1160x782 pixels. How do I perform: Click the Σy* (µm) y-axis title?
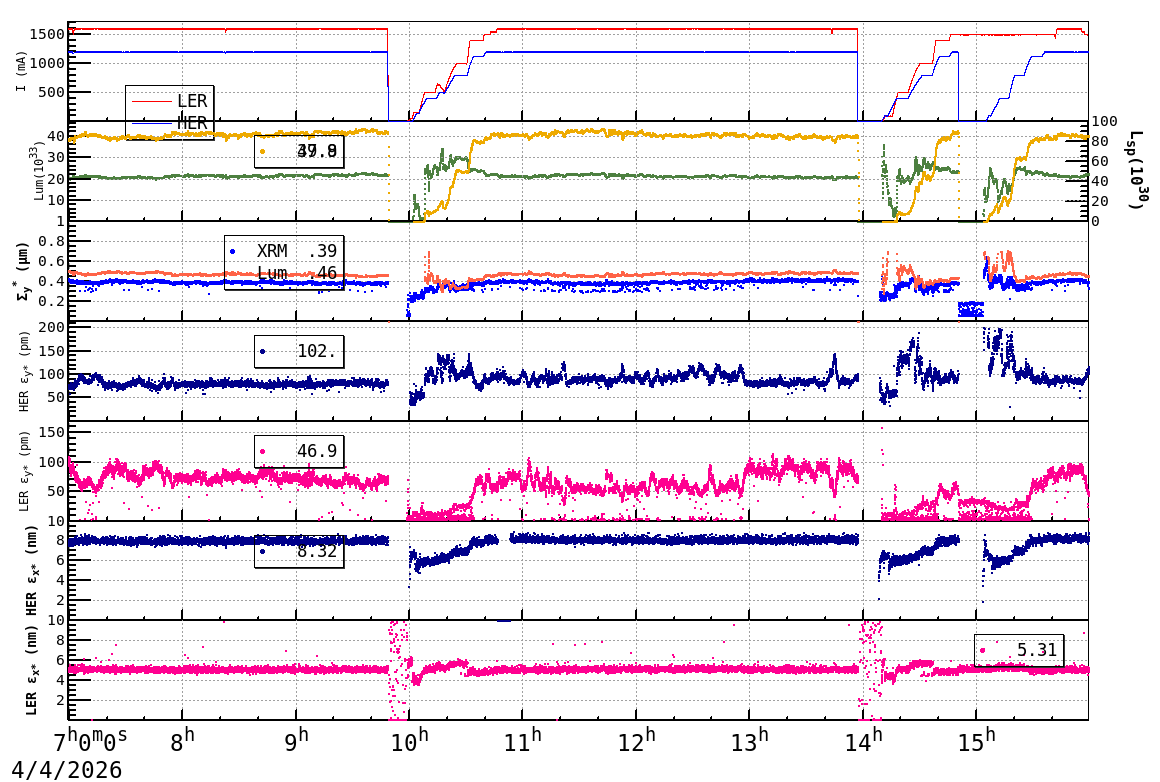click(x=22, y=272)
